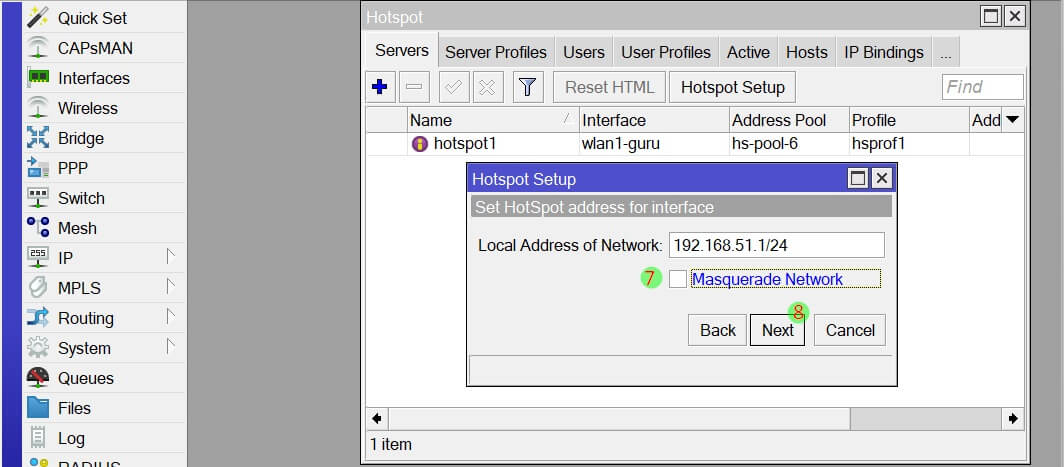Screen dimensions: 1064x467
Task: Click the filter funnel icon
Action: click(528, 87)
